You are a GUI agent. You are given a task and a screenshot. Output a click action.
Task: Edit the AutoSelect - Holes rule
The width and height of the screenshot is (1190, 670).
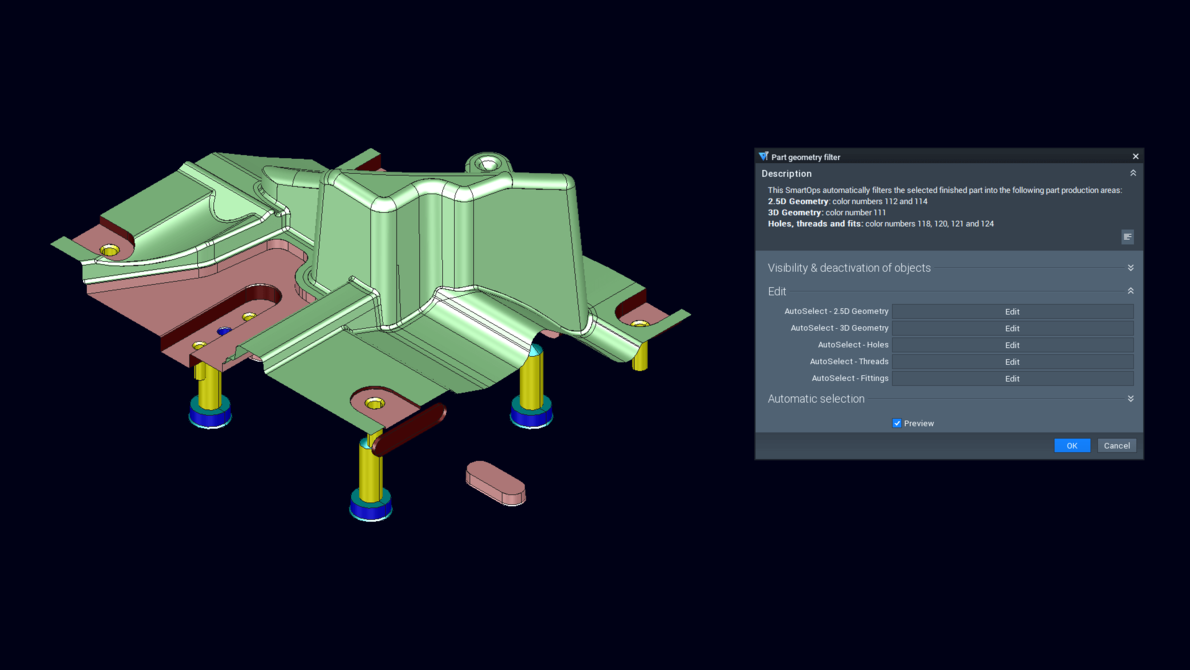pyautogui.click(x=1012, y=344)
